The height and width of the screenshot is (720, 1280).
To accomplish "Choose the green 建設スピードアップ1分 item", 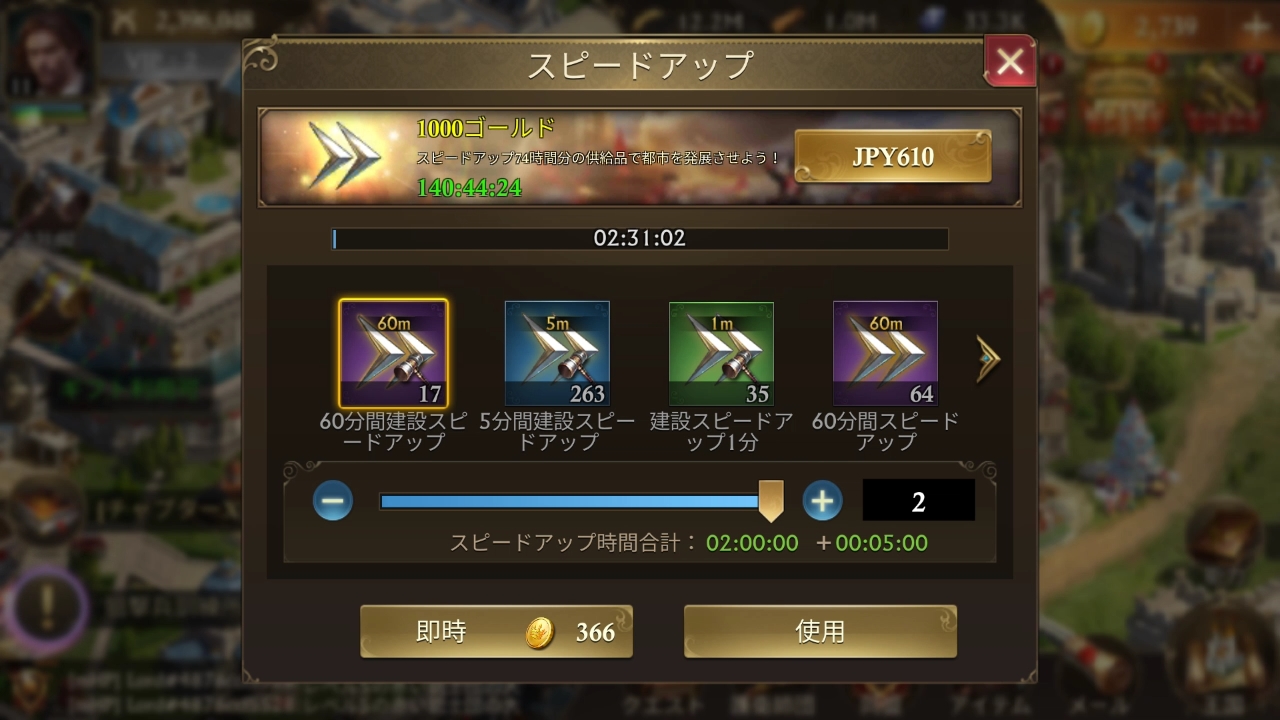I will [721, 354].
